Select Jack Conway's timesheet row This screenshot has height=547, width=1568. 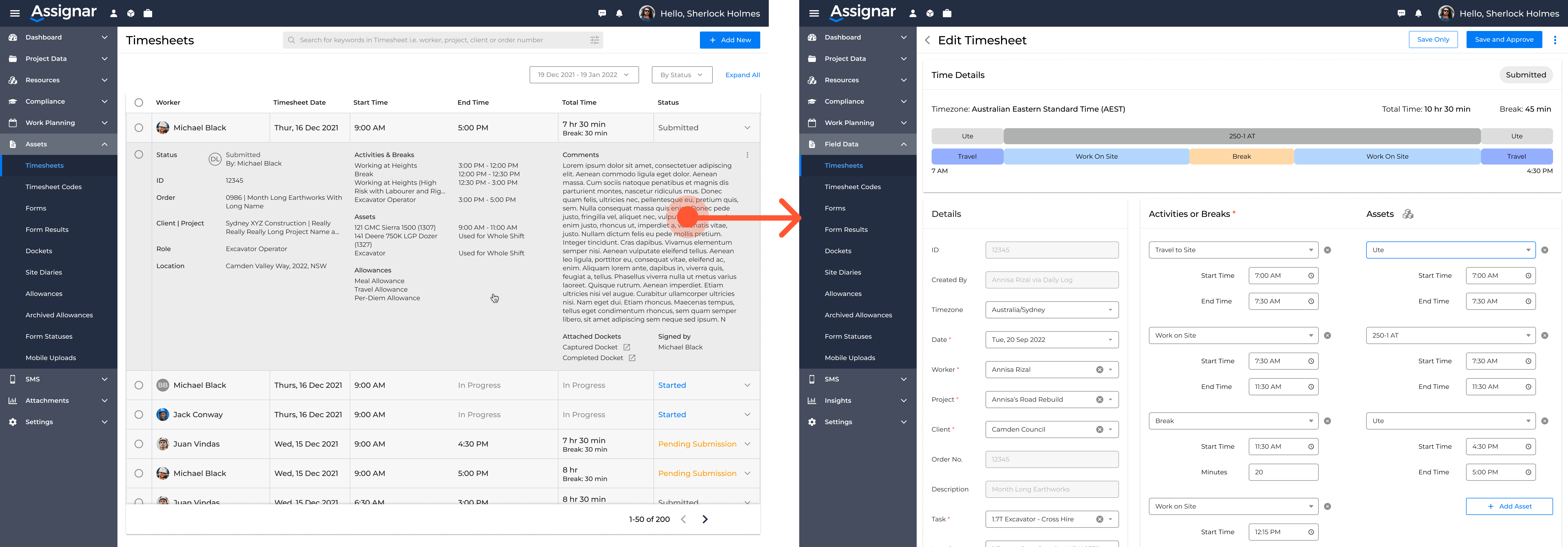[x=139, y=415]
